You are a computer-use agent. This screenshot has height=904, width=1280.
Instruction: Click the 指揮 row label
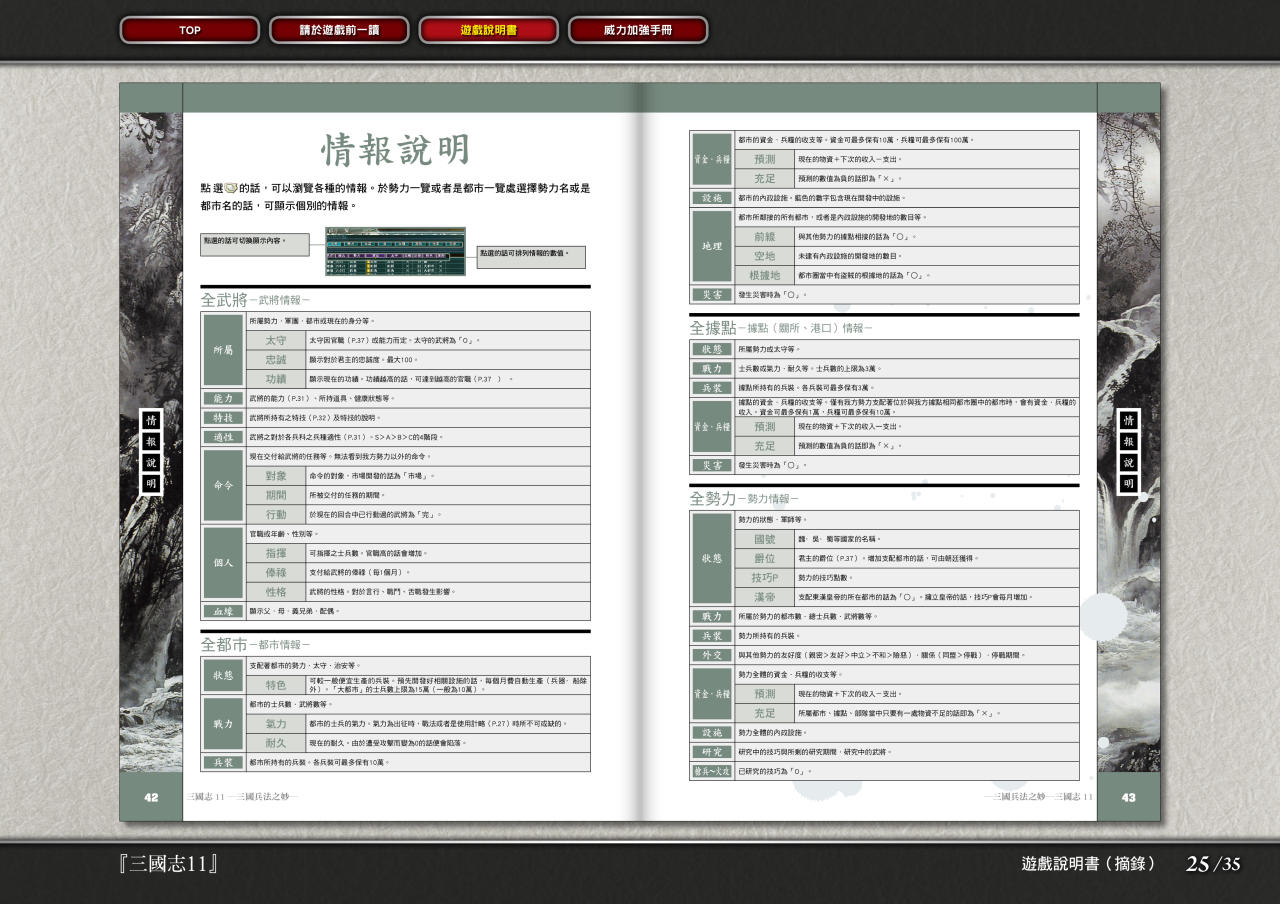click(x=276, y=553)
